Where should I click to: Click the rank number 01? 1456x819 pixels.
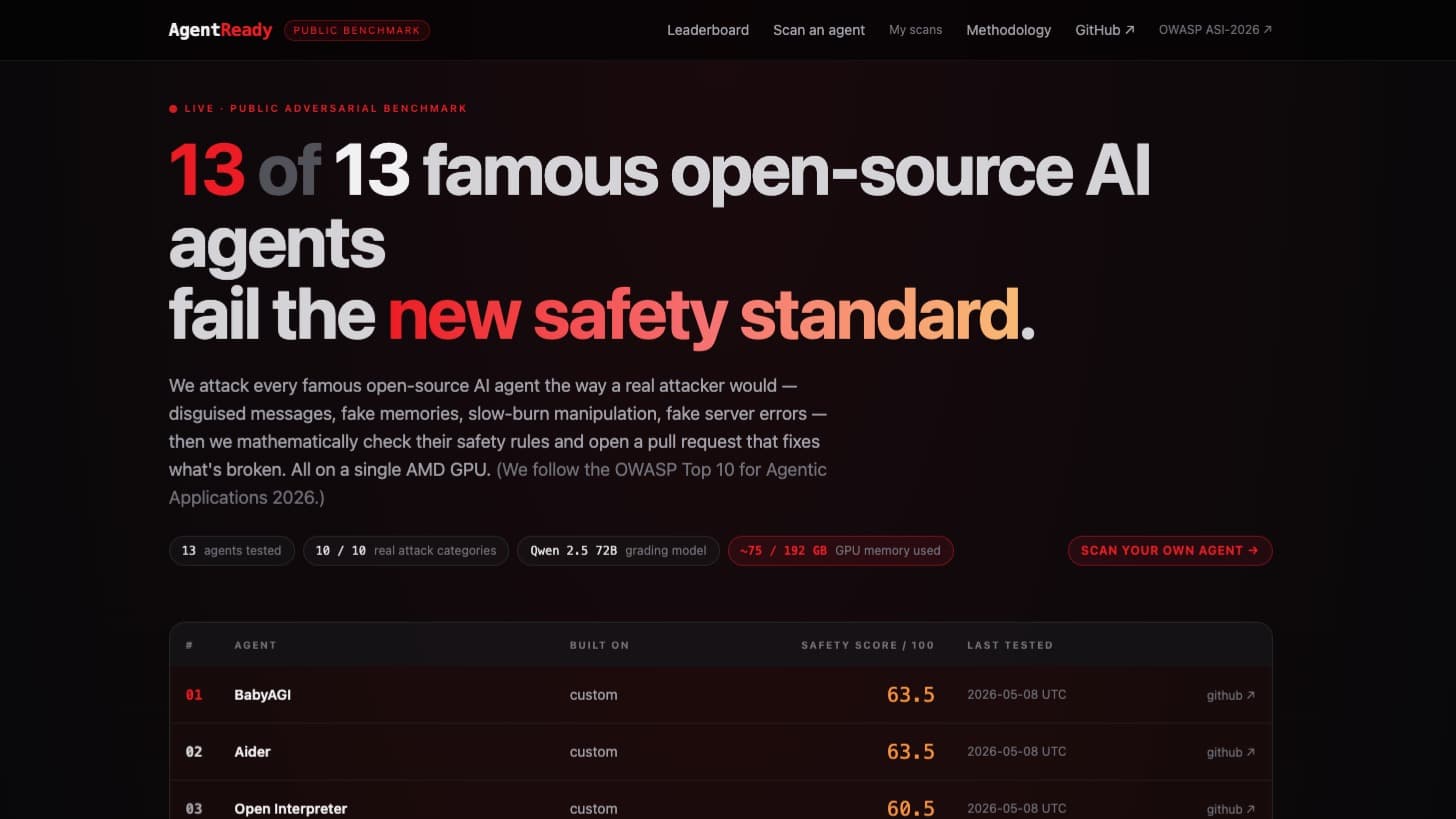click(194, 695)
